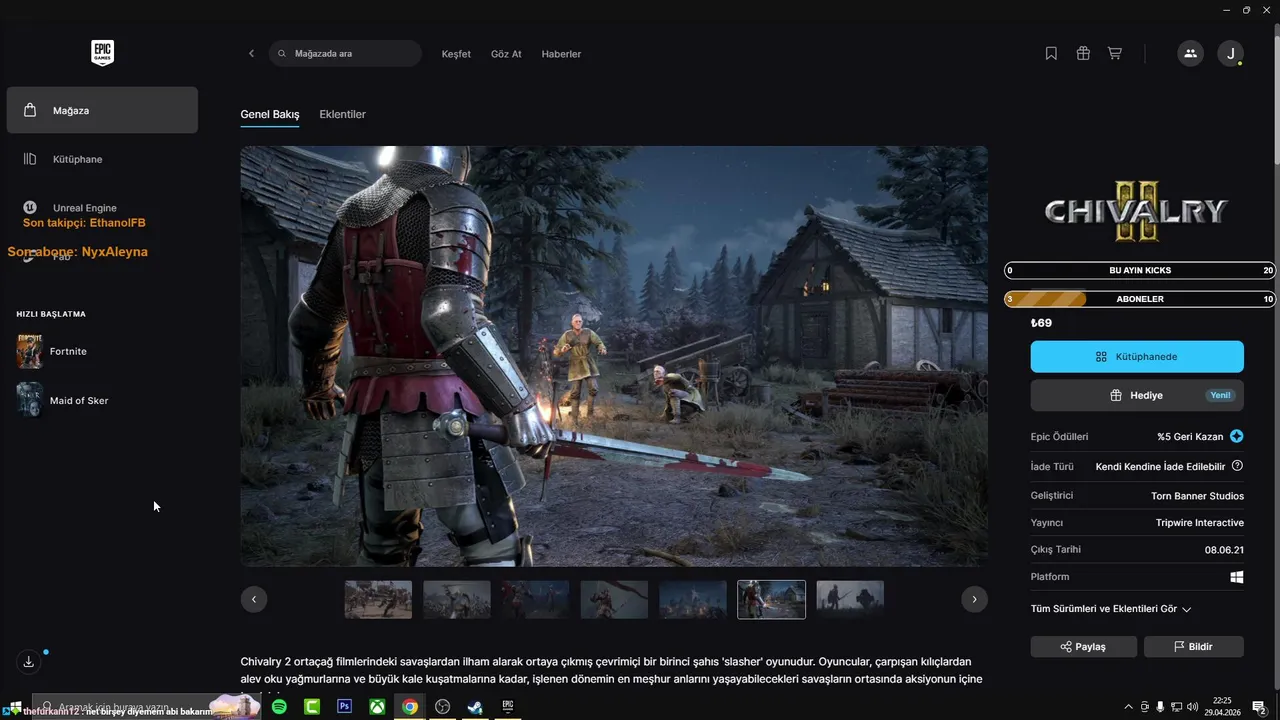1280x720 pixels.
Task: Click the Tripwire Interactive publisher name
Action: click(1200, 523)
